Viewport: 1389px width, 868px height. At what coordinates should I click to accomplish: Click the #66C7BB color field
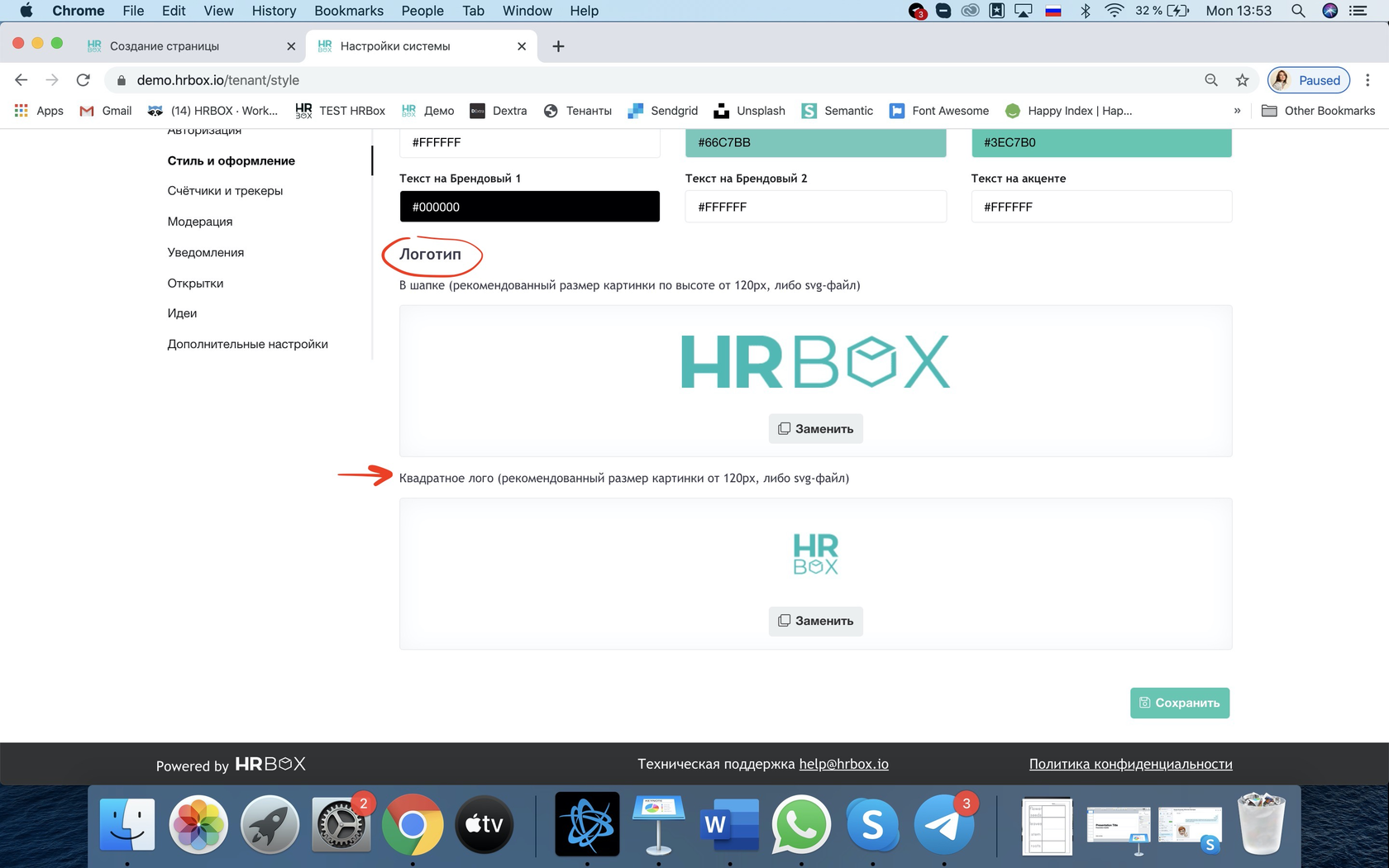click(x=815, y=142)
